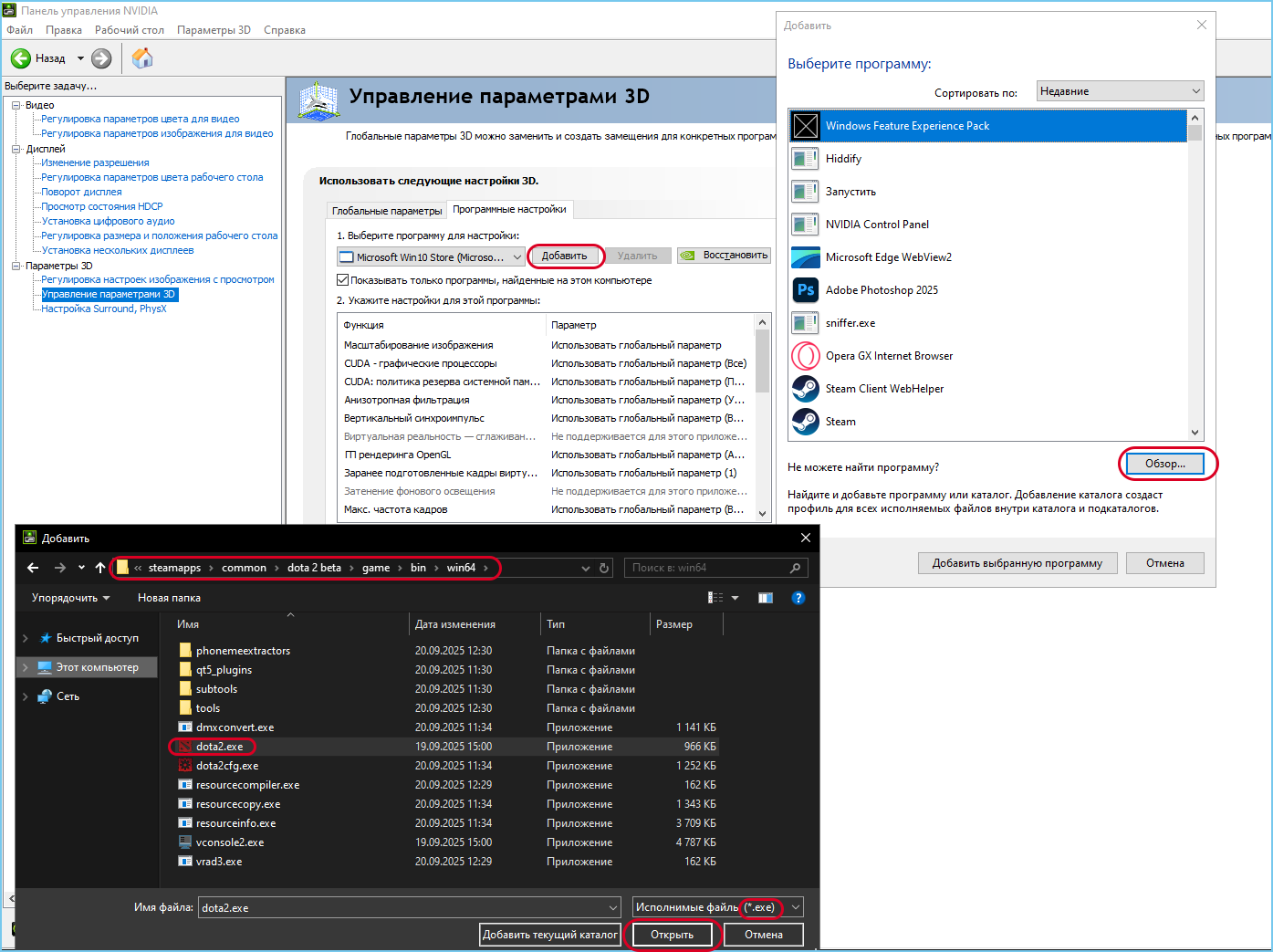Click 'Добавить выбранную программу' button

(x=1017, y=563)
